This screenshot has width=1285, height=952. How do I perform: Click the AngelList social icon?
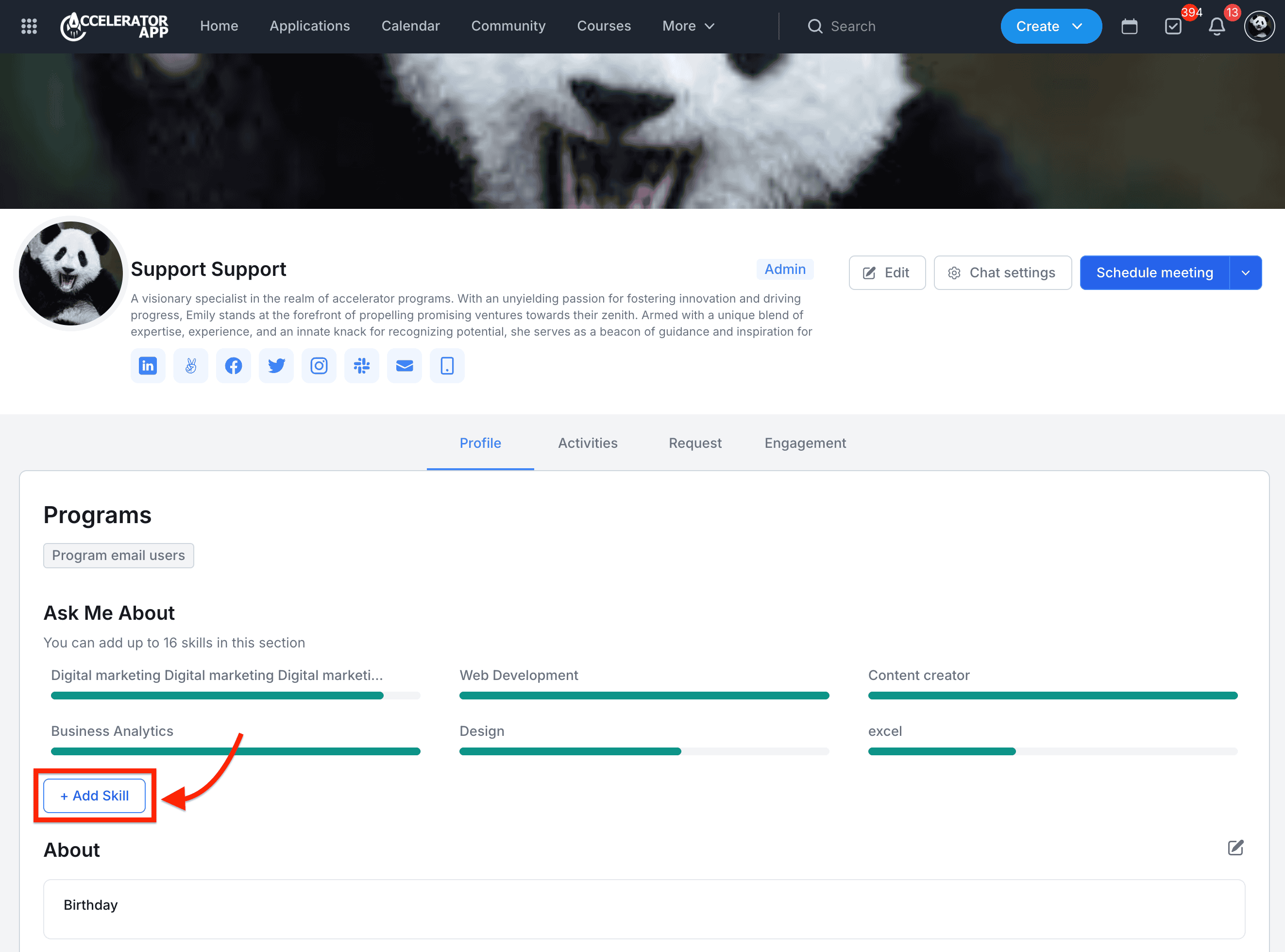[191, 365]
